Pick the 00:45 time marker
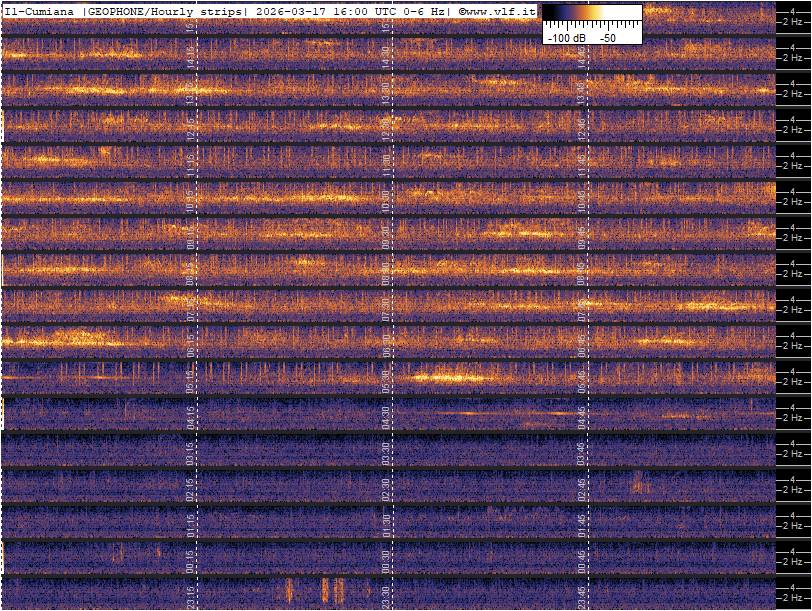 [x=581, y=560]
